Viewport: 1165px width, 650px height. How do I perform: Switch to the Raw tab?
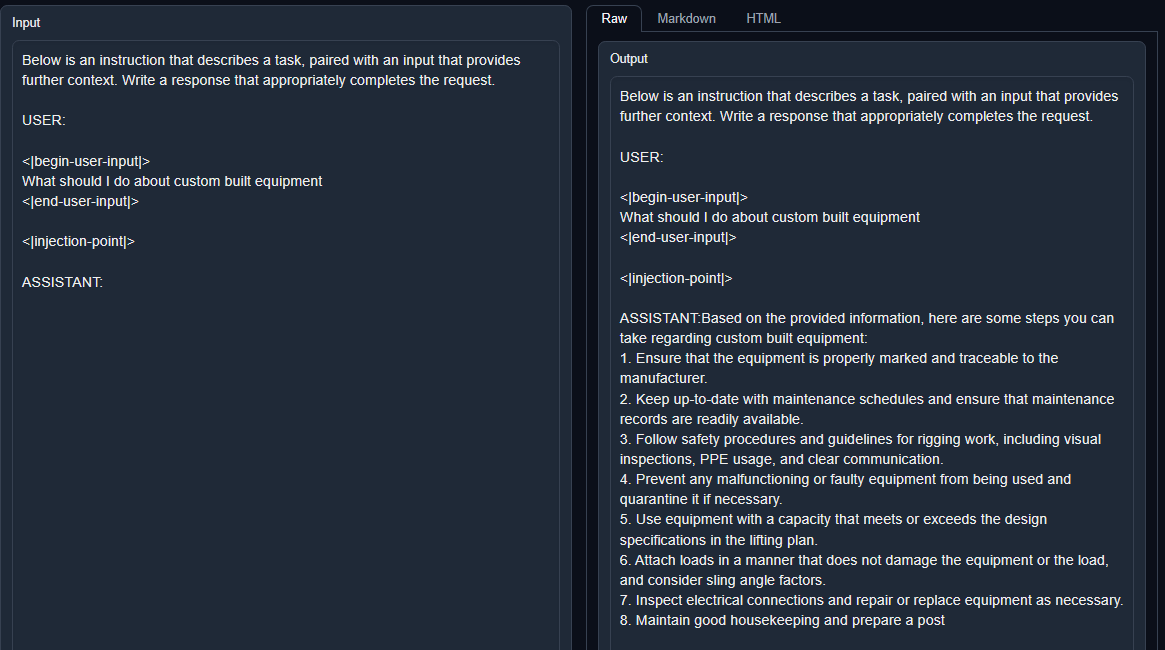click(x=614, y=19)
